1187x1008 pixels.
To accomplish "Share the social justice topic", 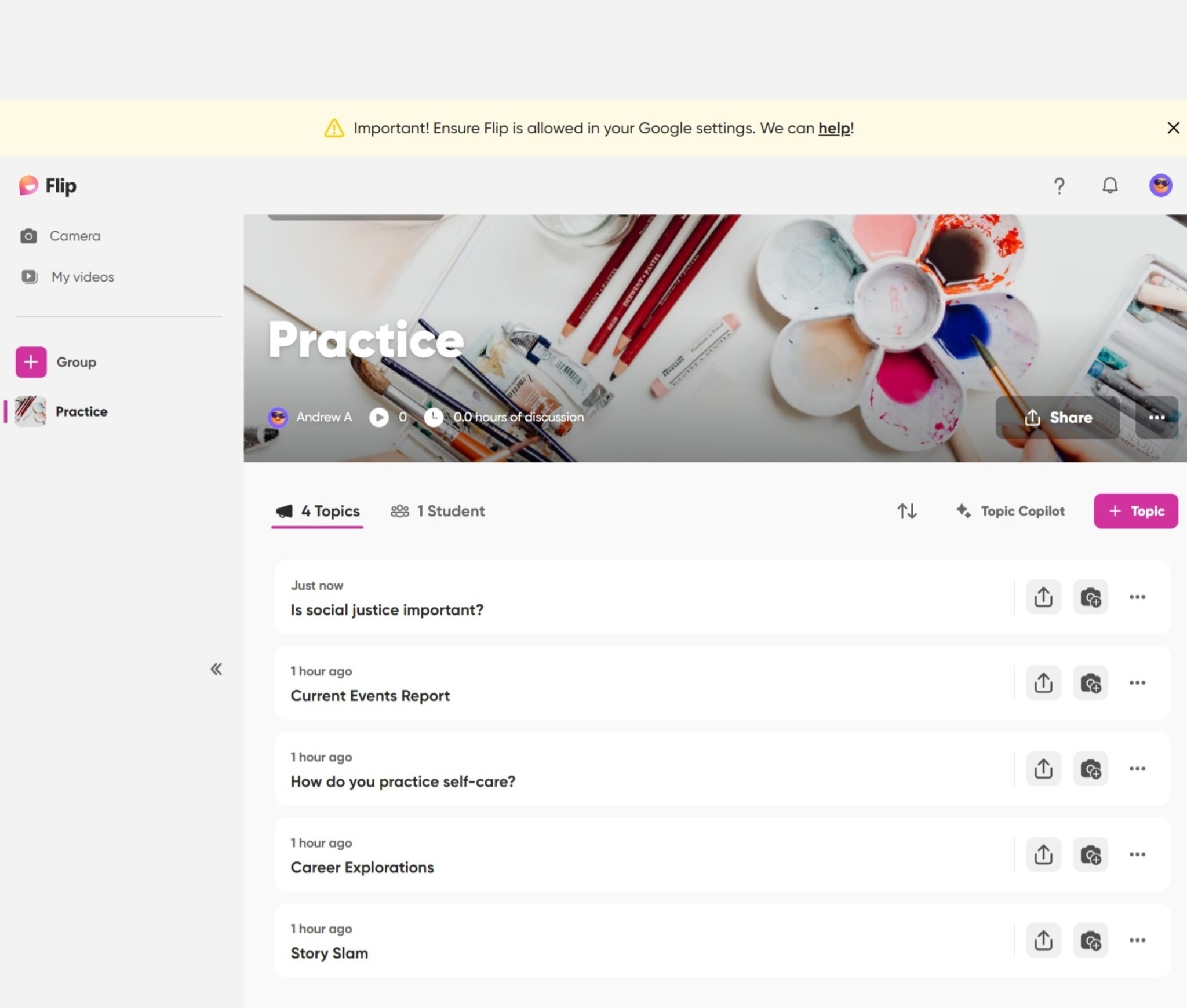I will tap(1043, 597).
